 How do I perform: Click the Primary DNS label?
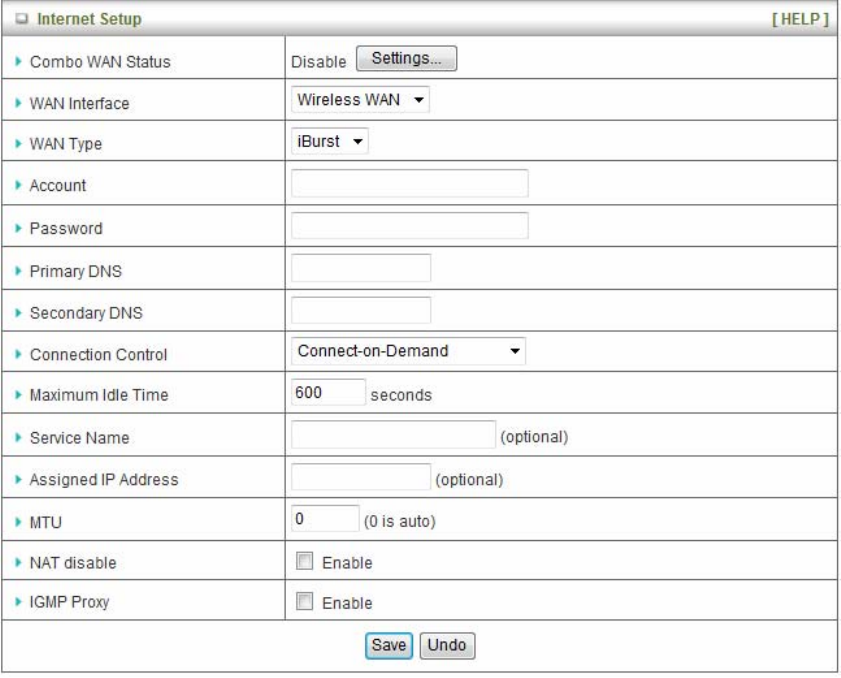pyautogui.click(x=76, y=271)
